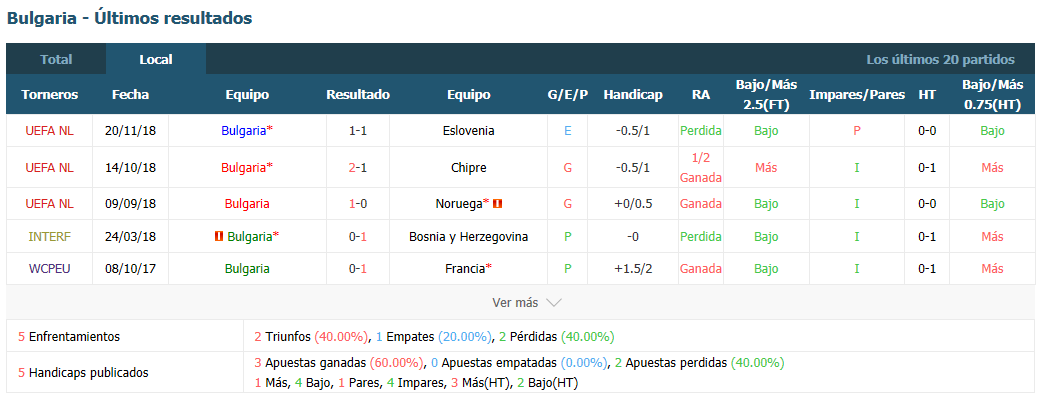Click the 2-1 result against Chipre
This screenshot has height=398, width=1038.
pos(358,168)
